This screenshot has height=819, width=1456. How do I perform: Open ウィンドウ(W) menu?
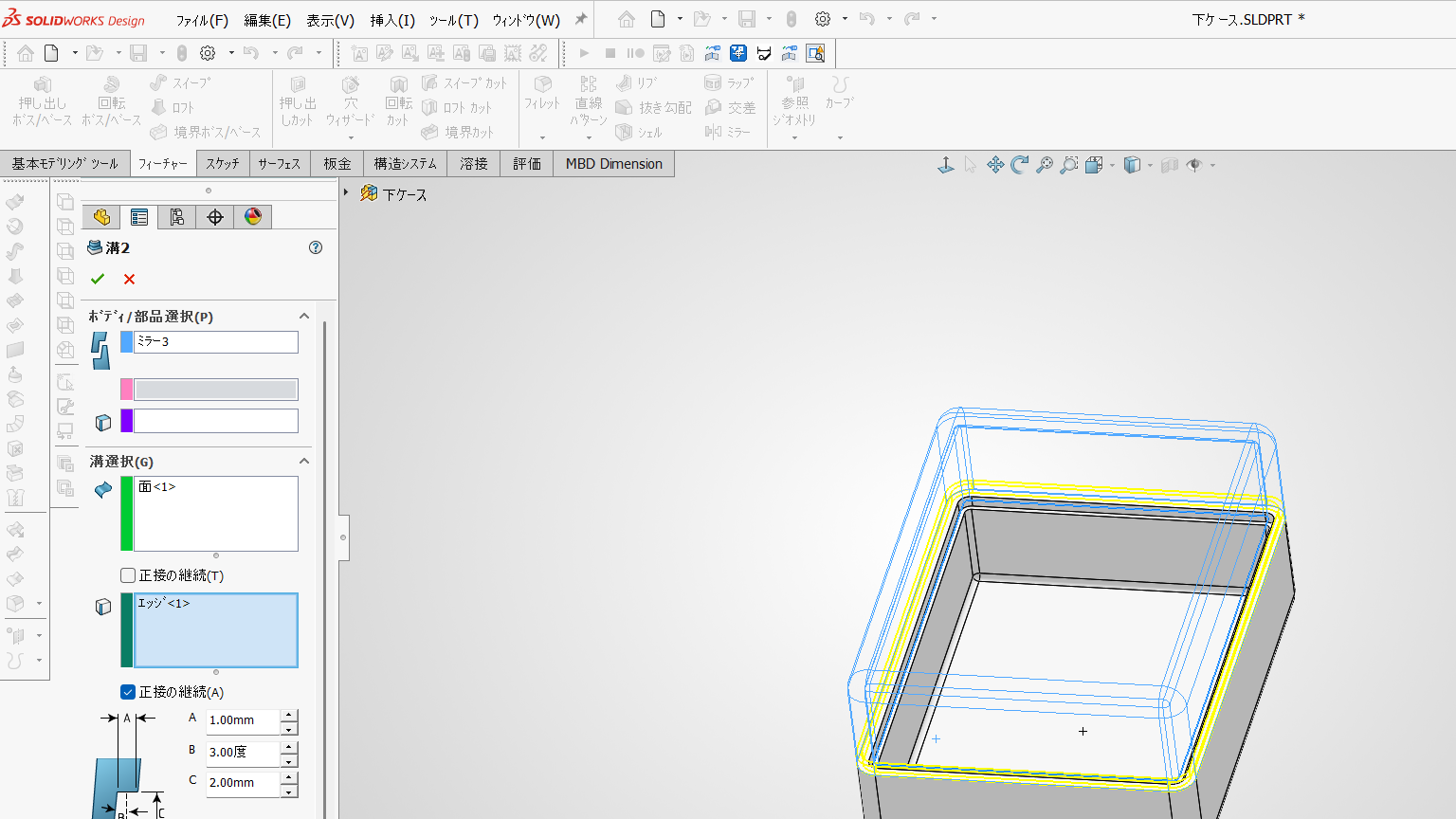pos(526,20)
